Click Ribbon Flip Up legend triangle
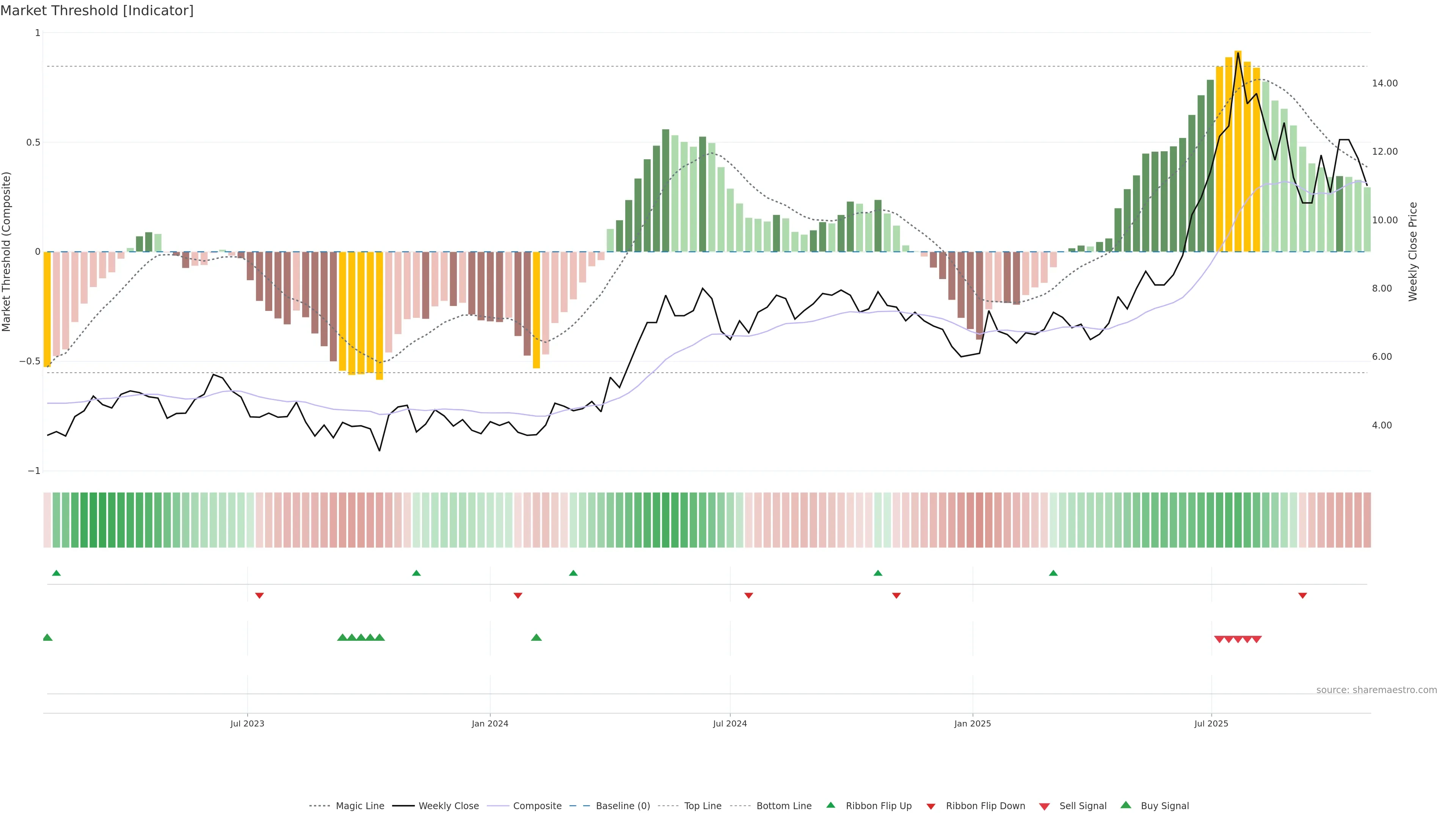 pos(830,805)
